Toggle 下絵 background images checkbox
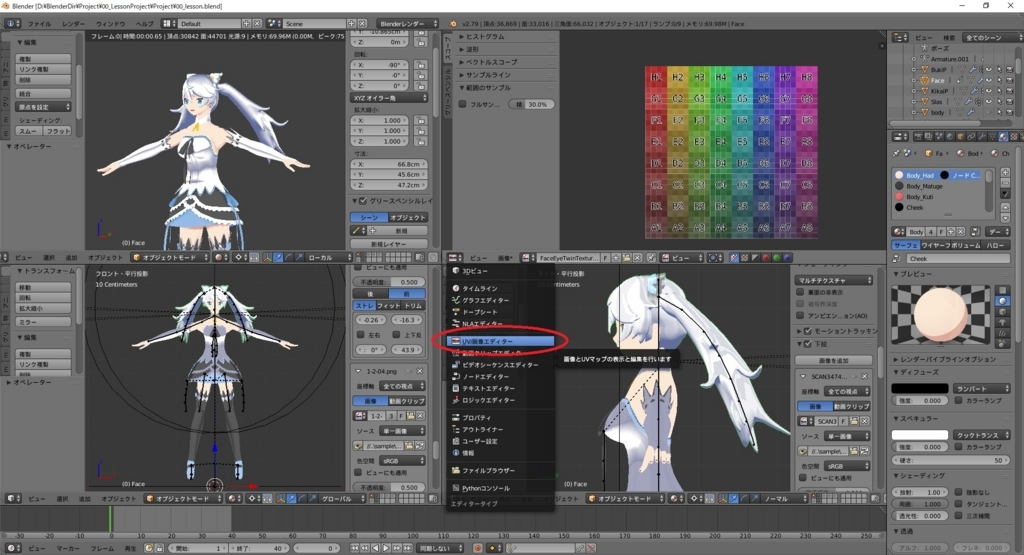This screenshot has width=1024, height=555. pos(808,343)
